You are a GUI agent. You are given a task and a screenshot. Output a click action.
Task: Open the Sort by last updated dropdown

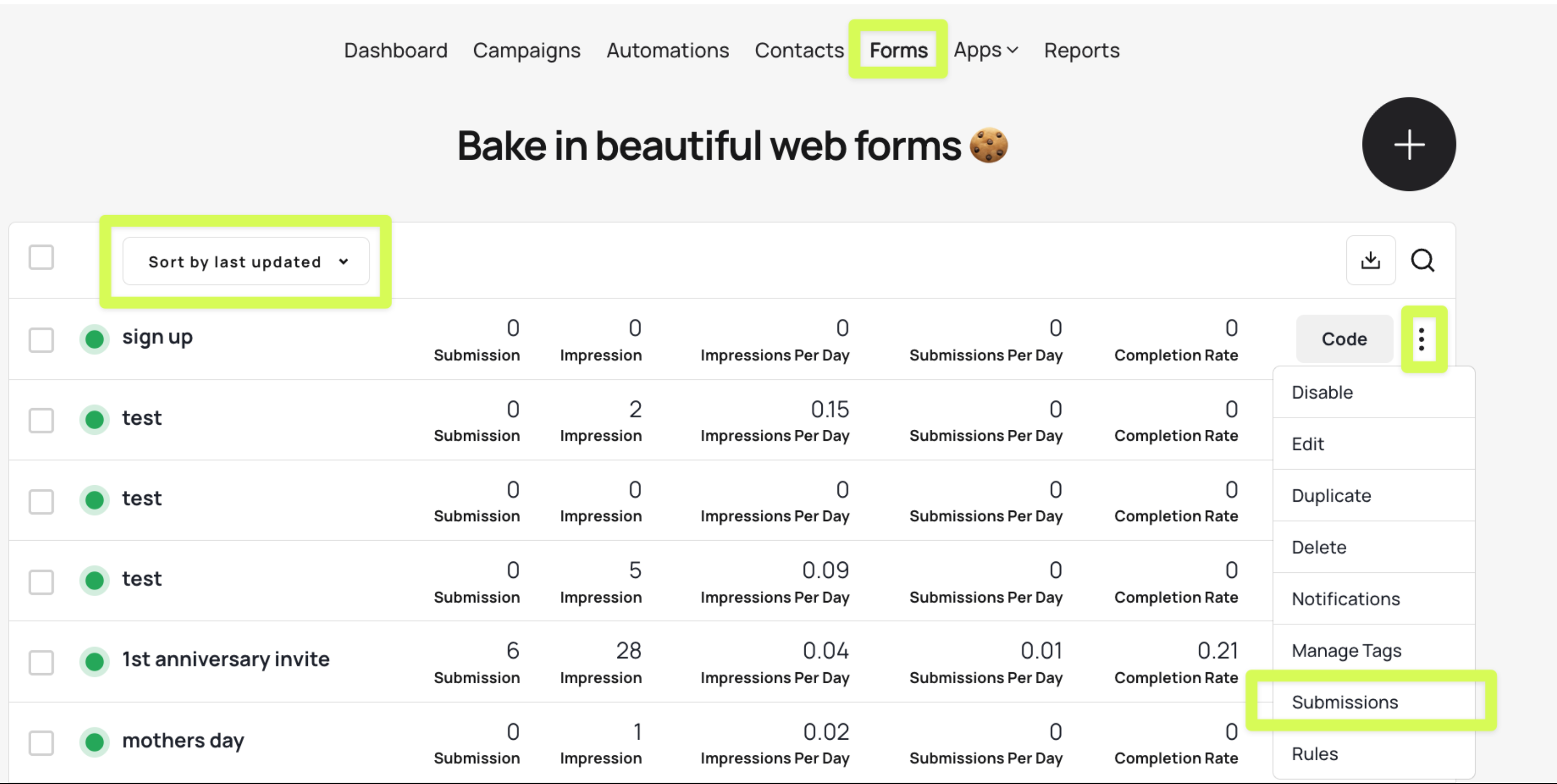coord(246,261)
